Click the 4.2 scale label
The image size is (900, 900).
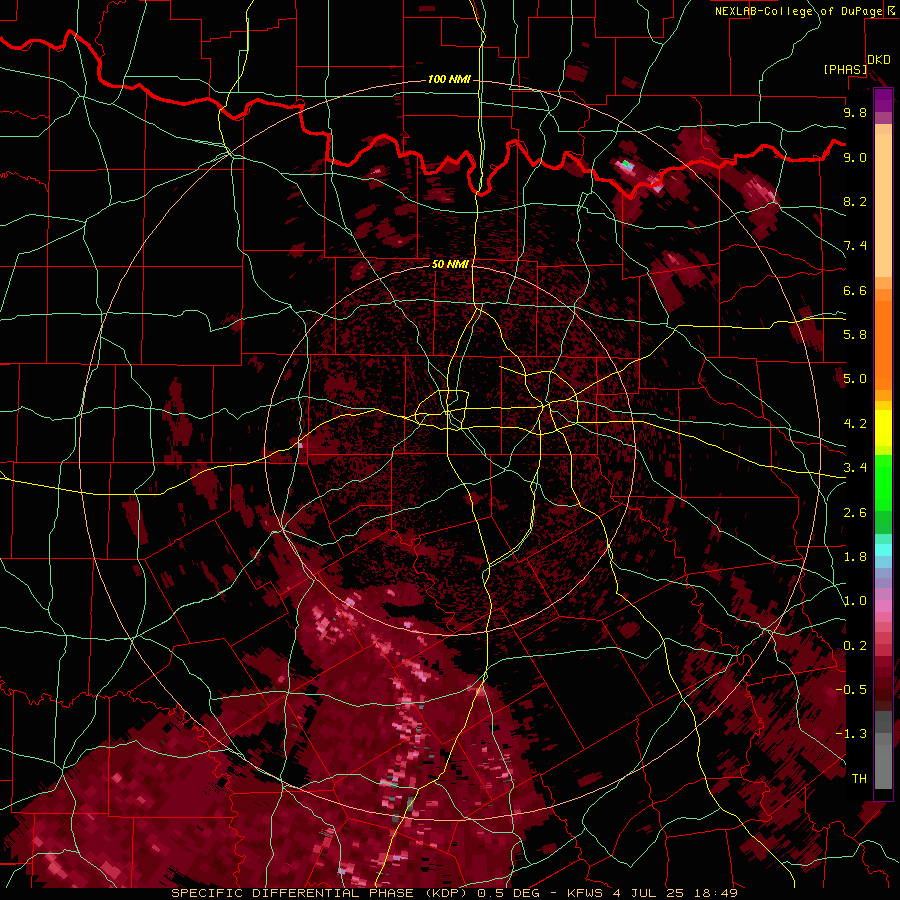(x=855, y=424)
